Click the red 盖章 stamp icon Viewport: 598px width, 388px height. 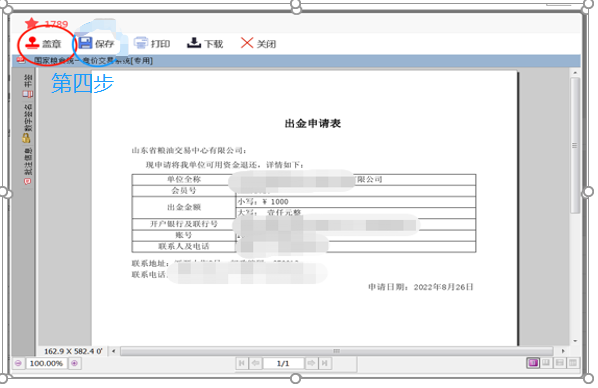(x=33, y=43)
